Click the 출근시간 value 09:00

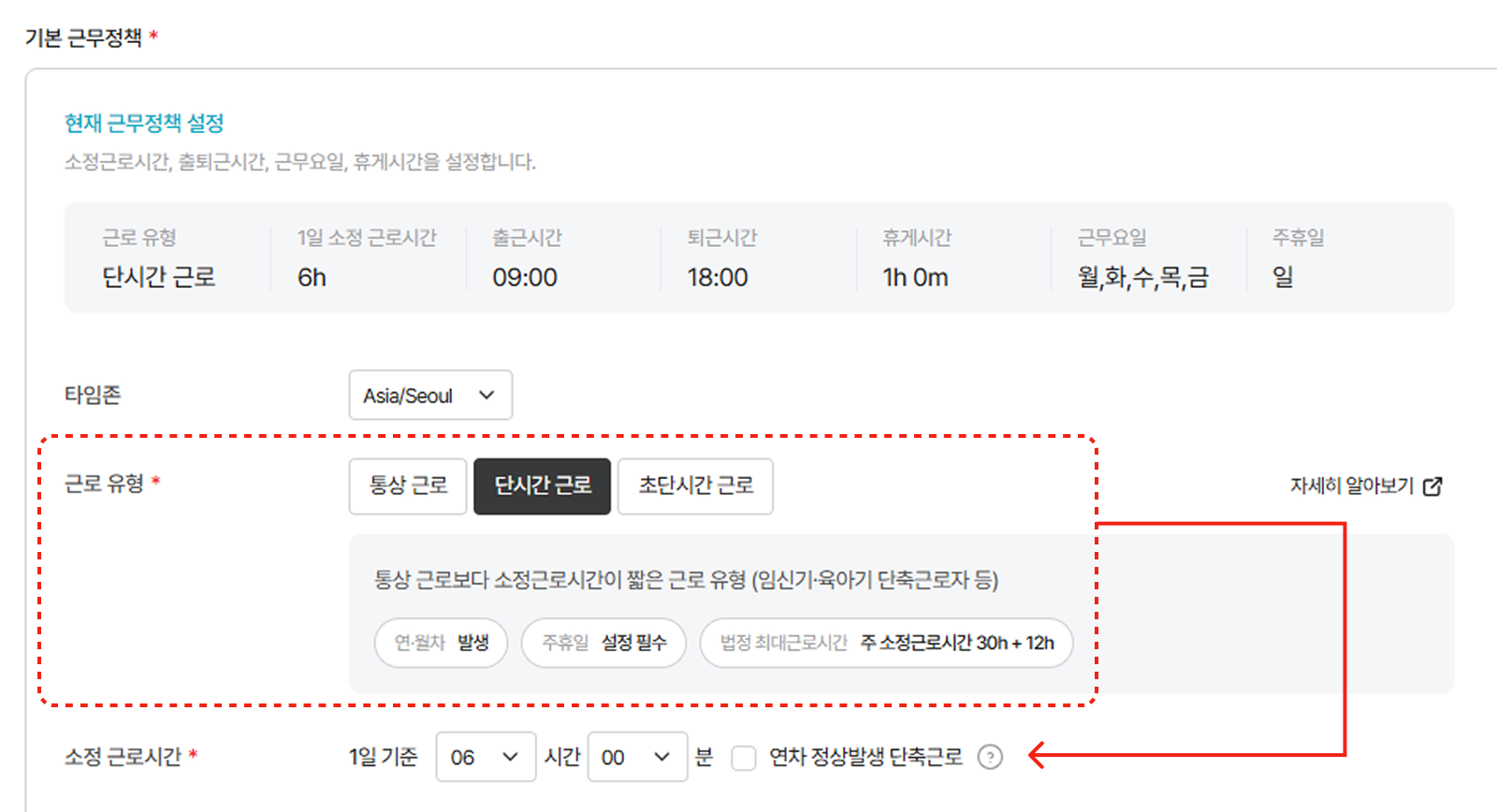coord(525,278)
